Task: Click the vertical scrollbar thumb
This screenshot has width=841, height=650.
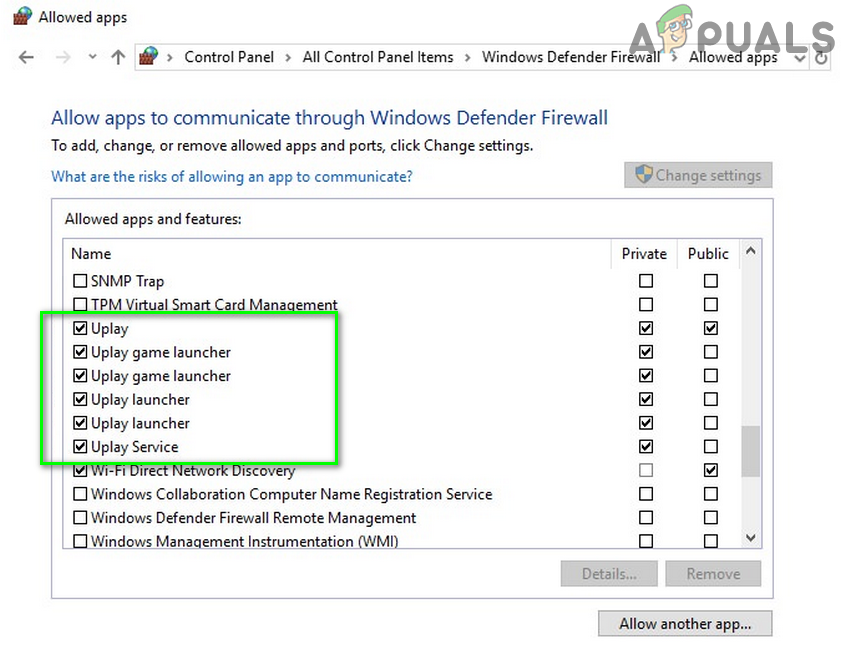Action: pyautogui.click(x=750, y=451)
